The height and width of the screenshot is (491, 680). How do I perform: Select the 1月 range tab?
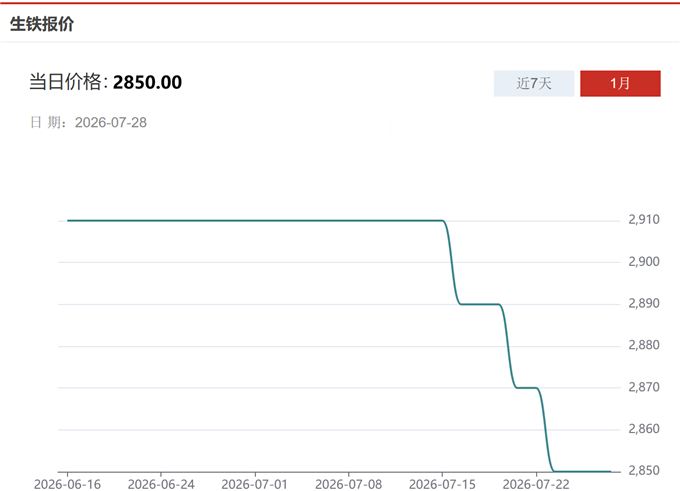pos(620,83)
